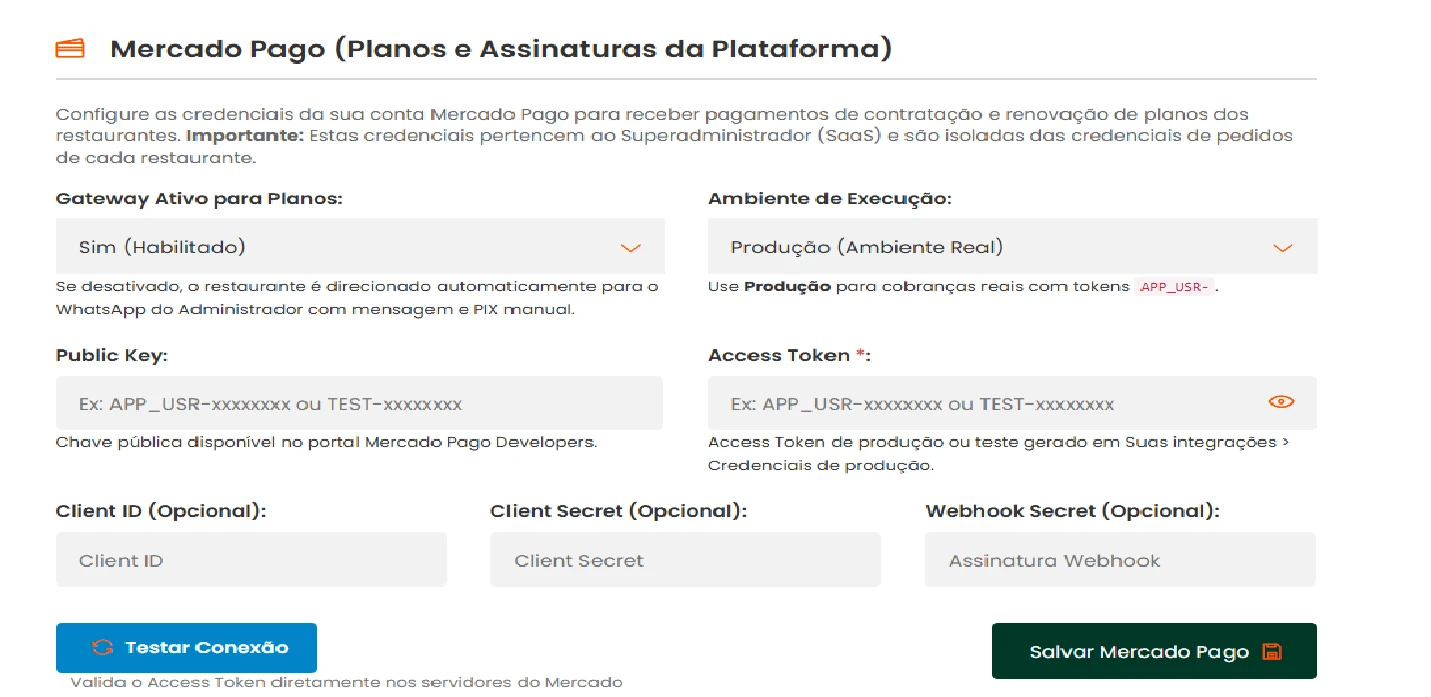Click the APP_USR- token code badge
1431x697 pixels.
tap(1174, 288)
